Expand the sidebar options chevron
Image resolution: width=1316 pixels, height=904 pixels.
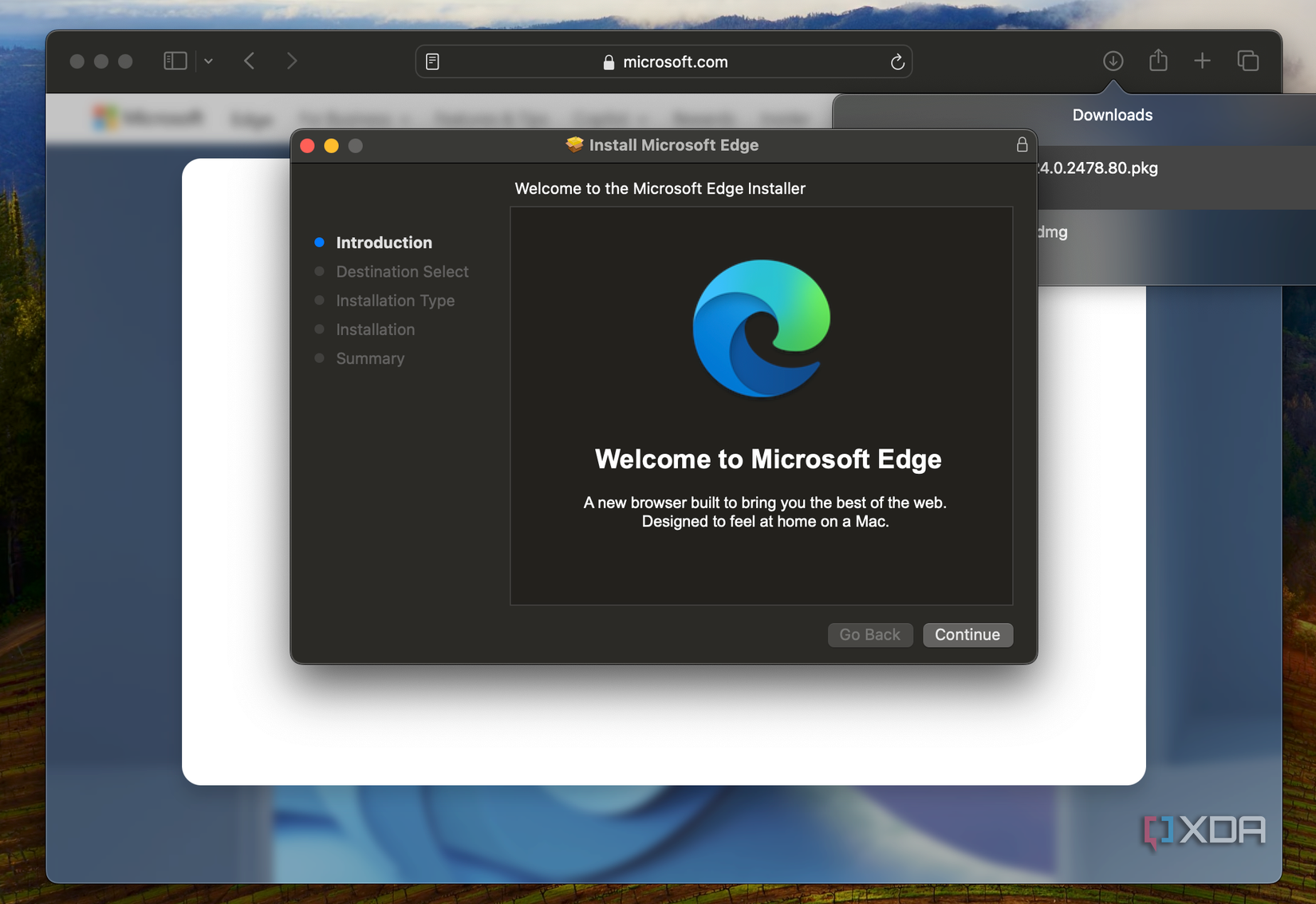pyautogui.click(x=208, y=61)
